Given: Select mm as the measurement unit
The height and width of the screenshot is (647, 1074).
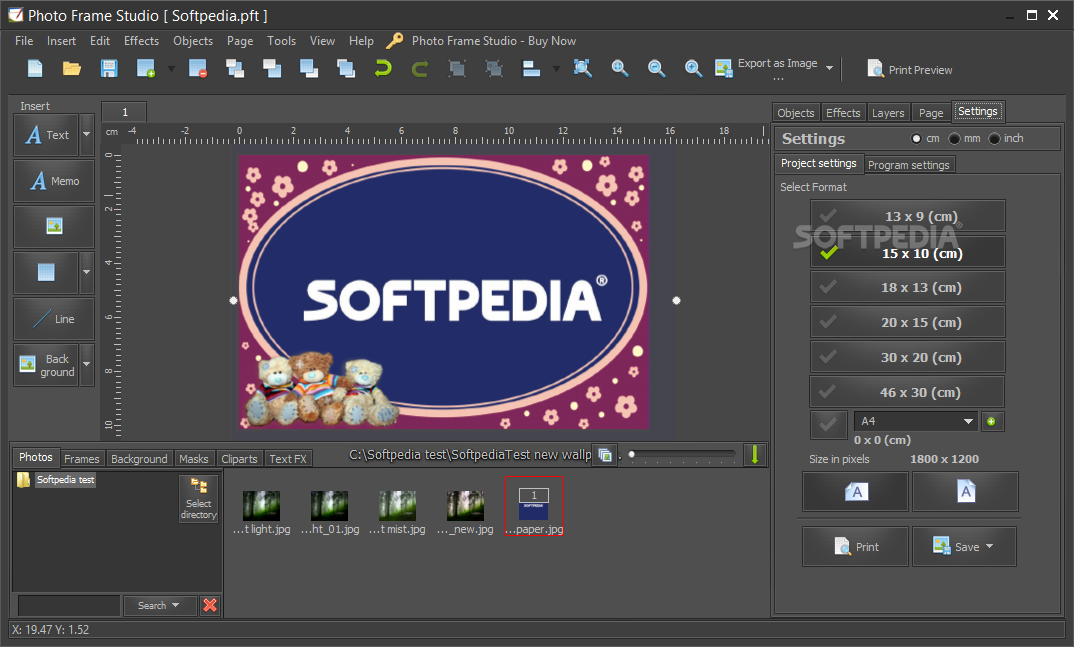Looking at the screenshot, I should 954,138.
